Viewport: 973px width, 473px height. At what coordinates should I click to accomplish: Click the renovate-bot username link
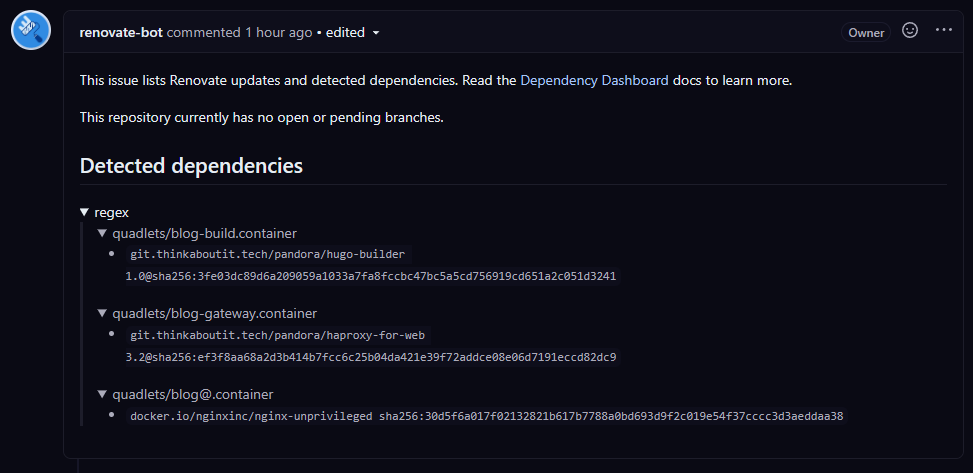coord(121,32)
